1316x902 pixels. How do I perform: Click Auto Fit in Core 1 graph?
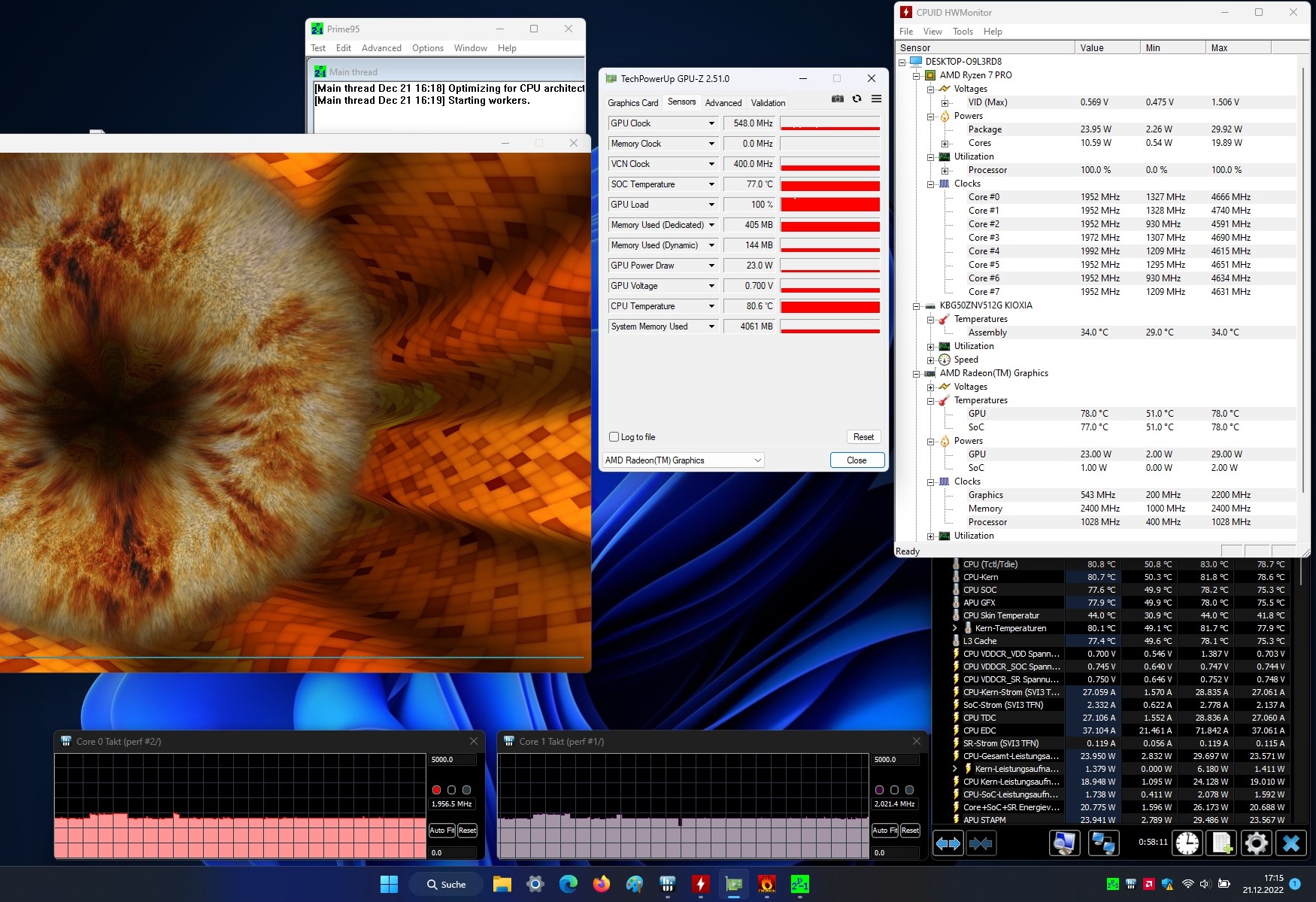pos(884,831)
